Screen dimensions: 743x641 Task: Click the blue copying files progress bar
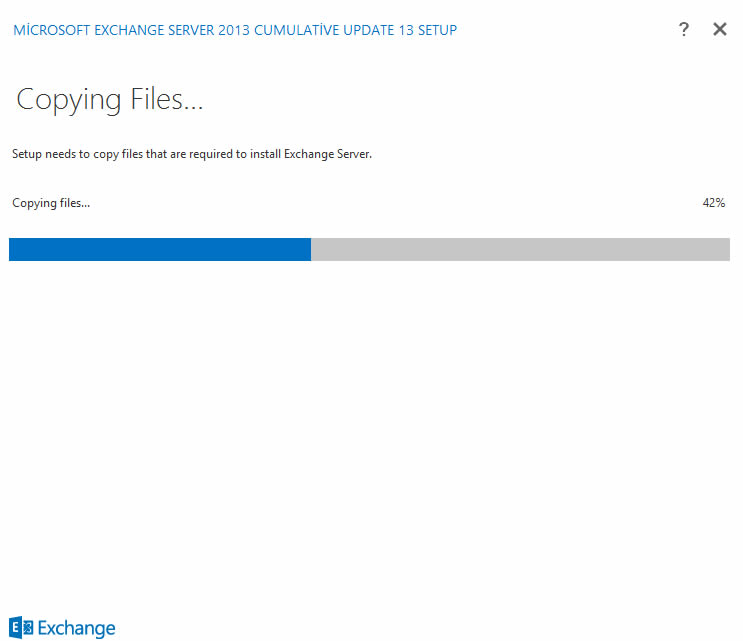coord(369,249)
